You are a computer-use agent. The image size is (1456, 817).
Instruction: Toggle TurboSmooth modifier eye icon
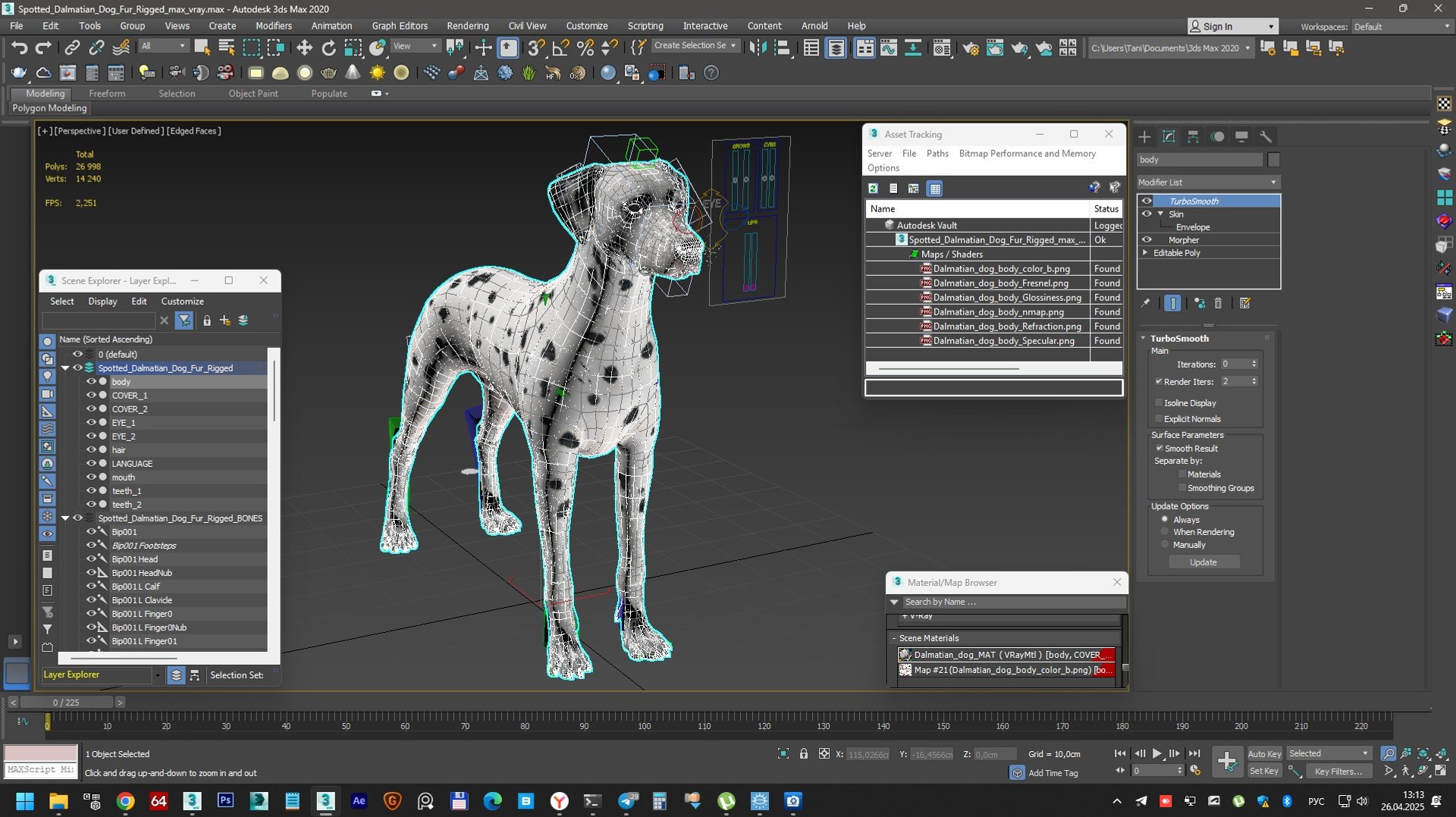click(1147, 201)
